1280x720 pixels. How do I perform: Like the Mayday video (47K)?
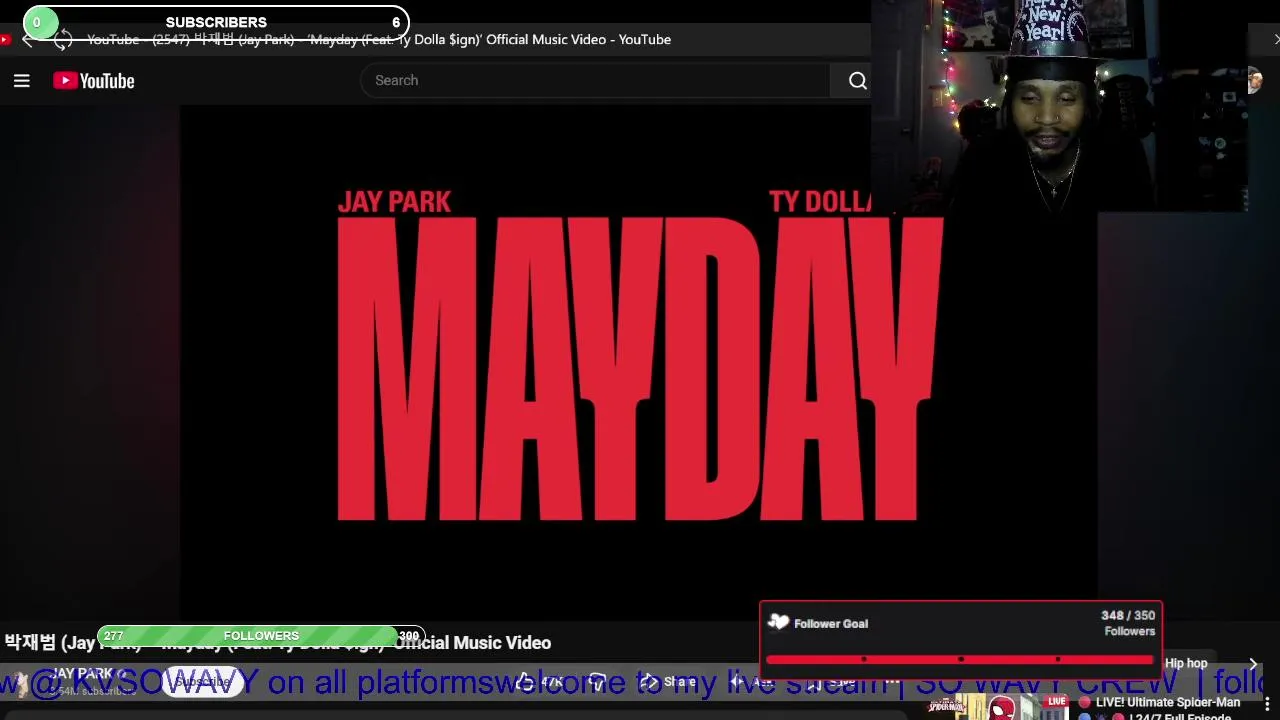(x=540, y=682)
